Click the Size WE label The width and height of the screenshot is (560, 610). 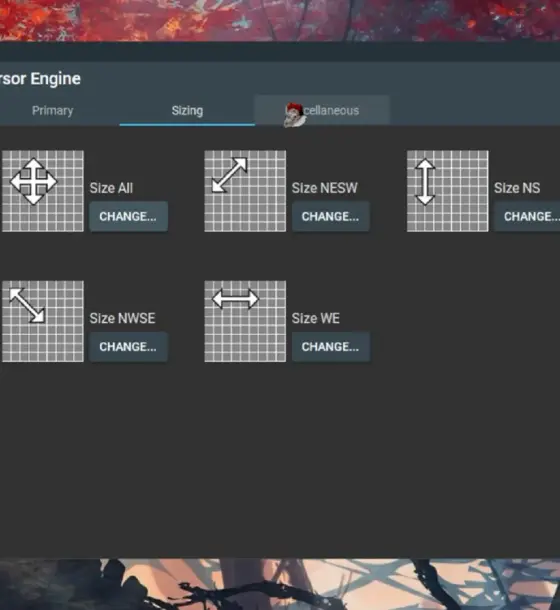[x=316, y=318]
